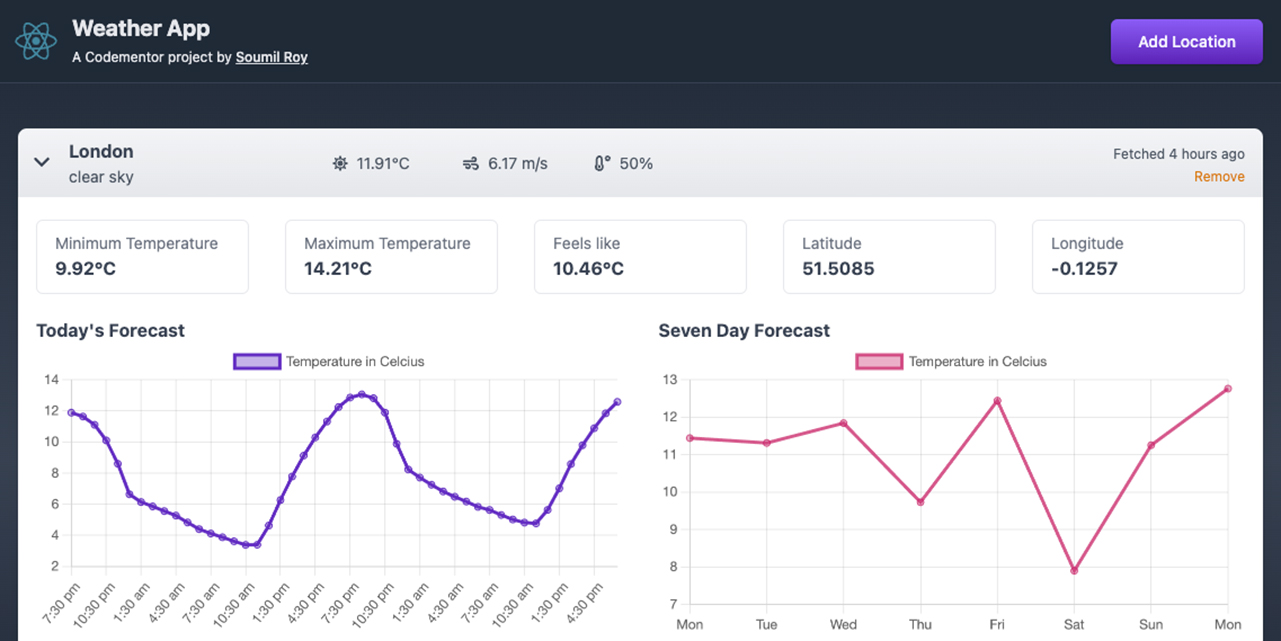
Task: Open the Soumil Roy profile link
Action: [271, 57]
